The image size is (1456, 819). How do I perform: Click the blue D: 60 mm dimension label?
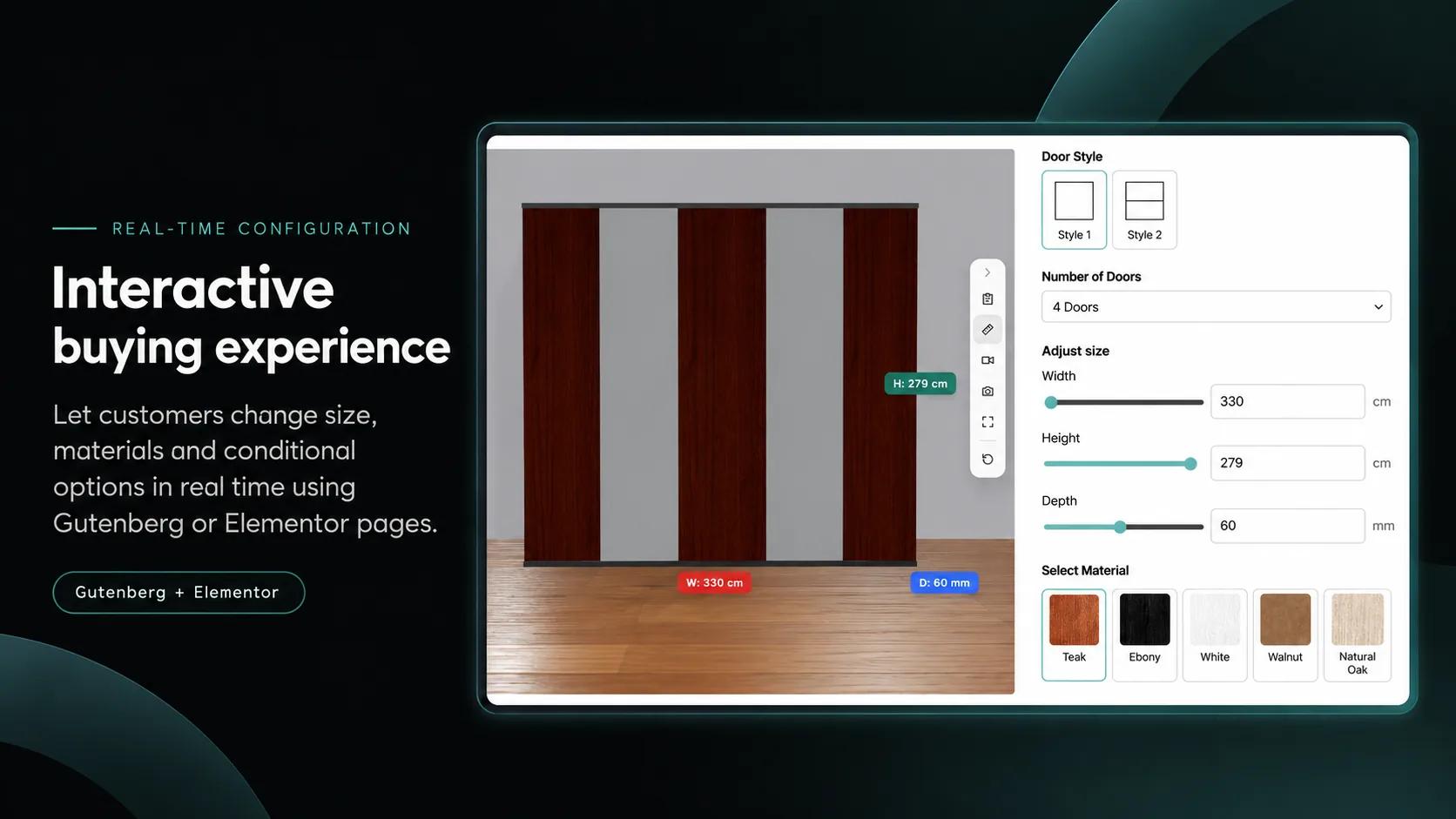point(944,583)
